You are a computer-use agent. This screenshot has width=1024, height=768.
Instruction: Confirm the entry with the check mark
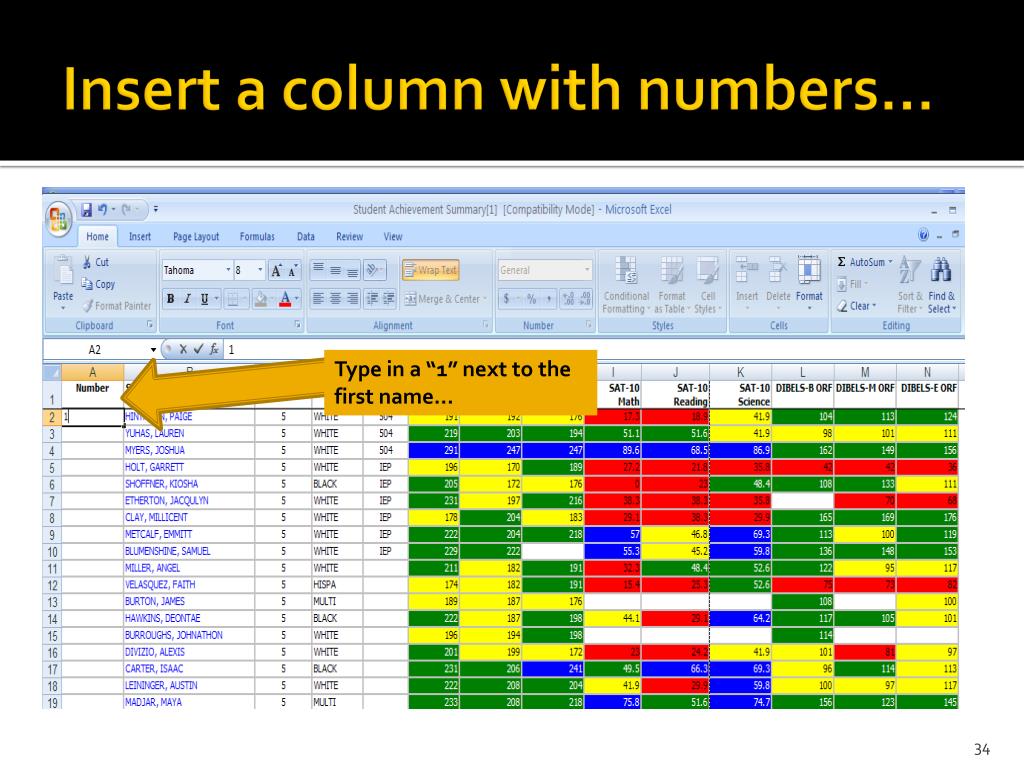click(199, 349)
